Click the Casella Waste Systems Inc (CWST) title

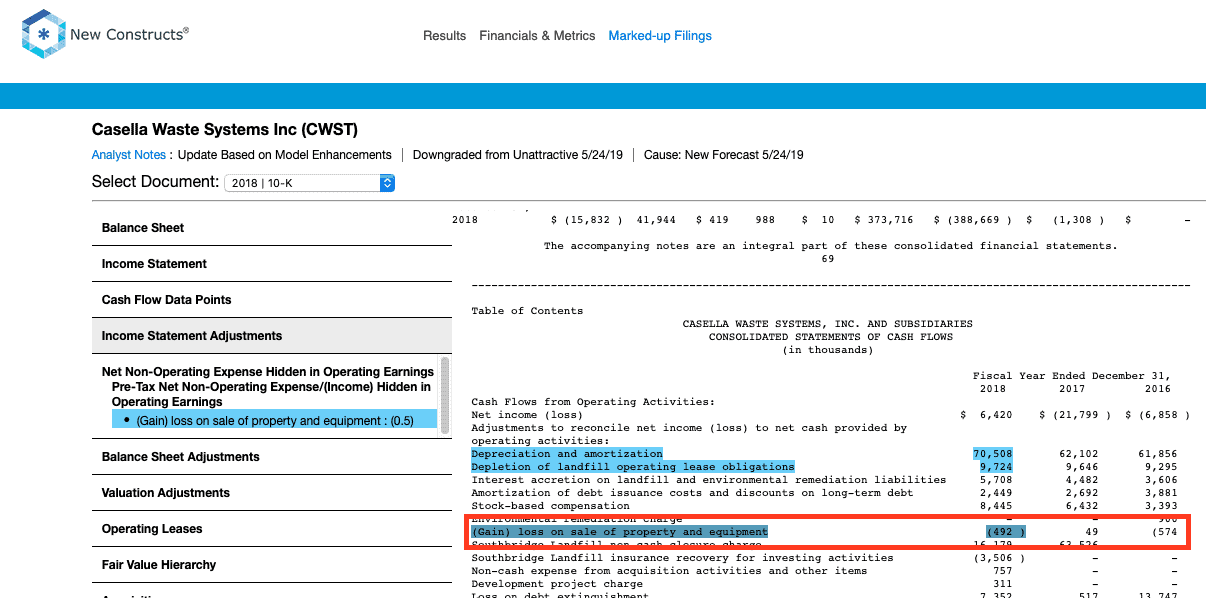pos(225,130)
